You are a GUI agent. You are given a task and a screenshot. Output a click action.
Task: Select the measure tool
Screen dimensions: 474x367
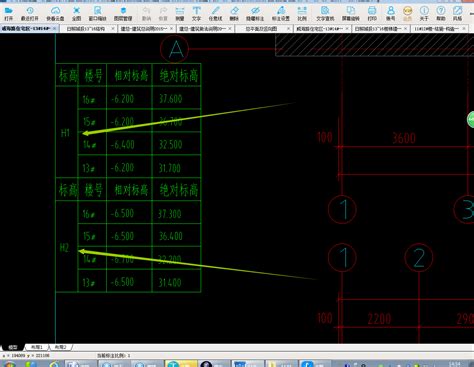[x=180, y=13]
